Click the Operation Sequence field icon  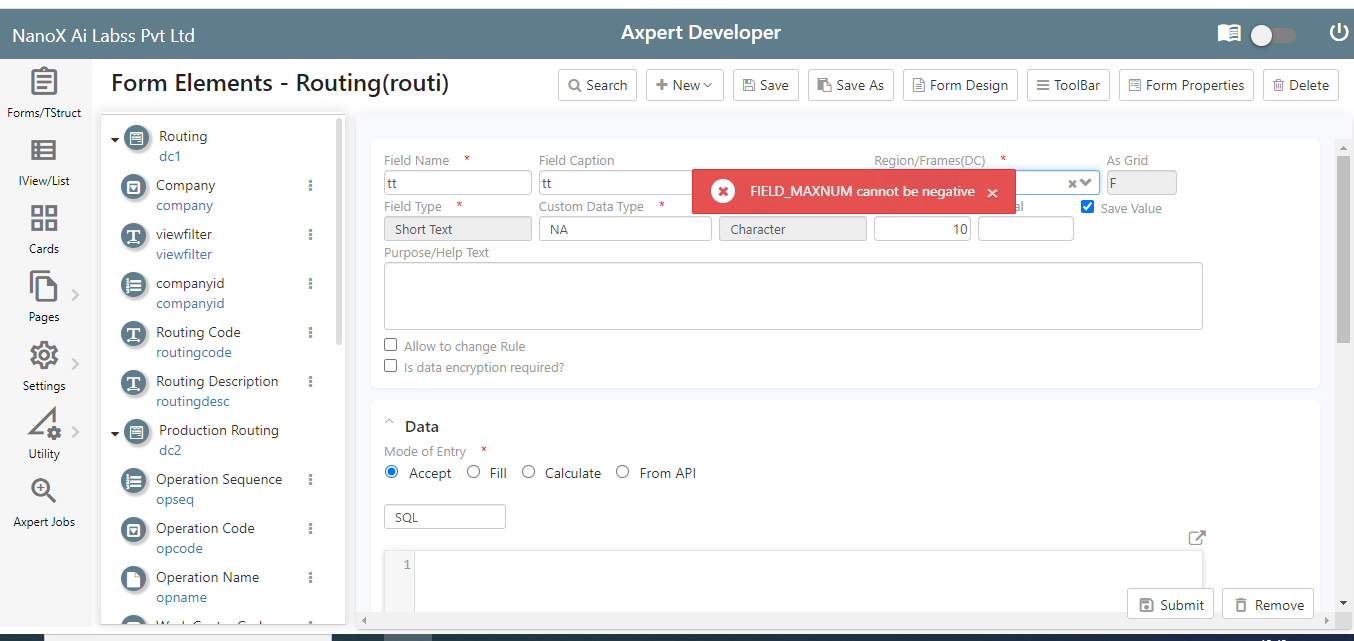tap(133, 481)
